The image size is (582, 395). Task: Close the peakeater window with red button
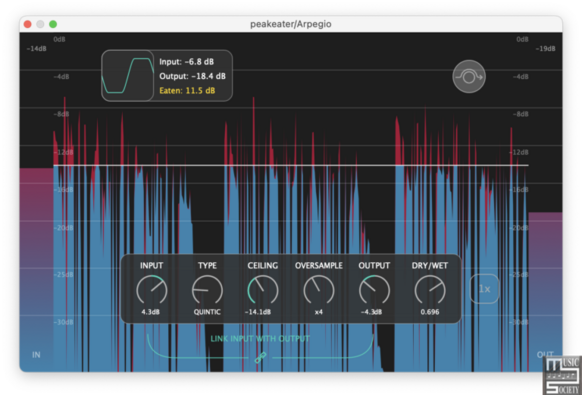coord(27,24)
